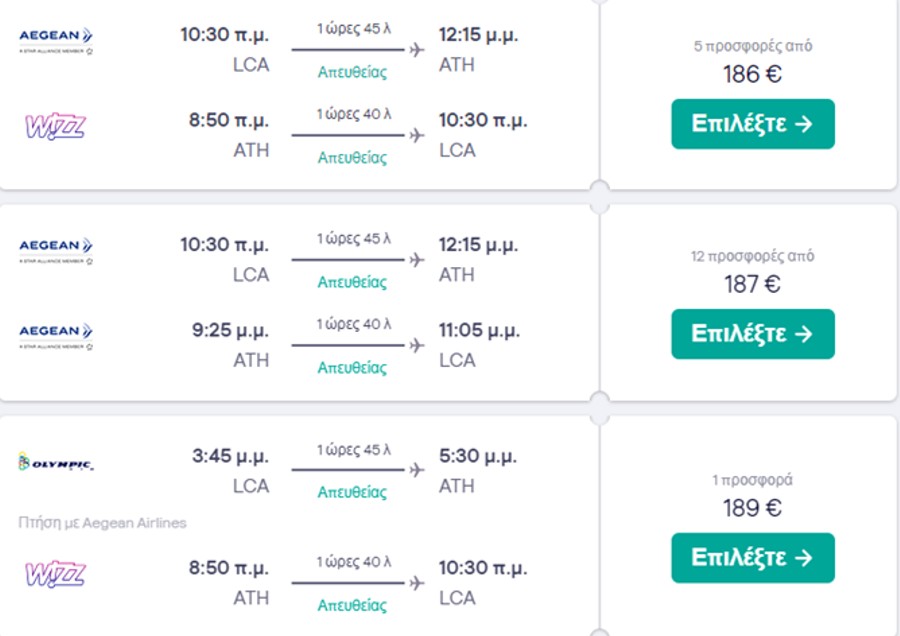Image resolution: width=900 pixels, height=636 pixels.
Task: Click the 11:05 μ.μ. LCA arrival time
Action: click(479, 331)
